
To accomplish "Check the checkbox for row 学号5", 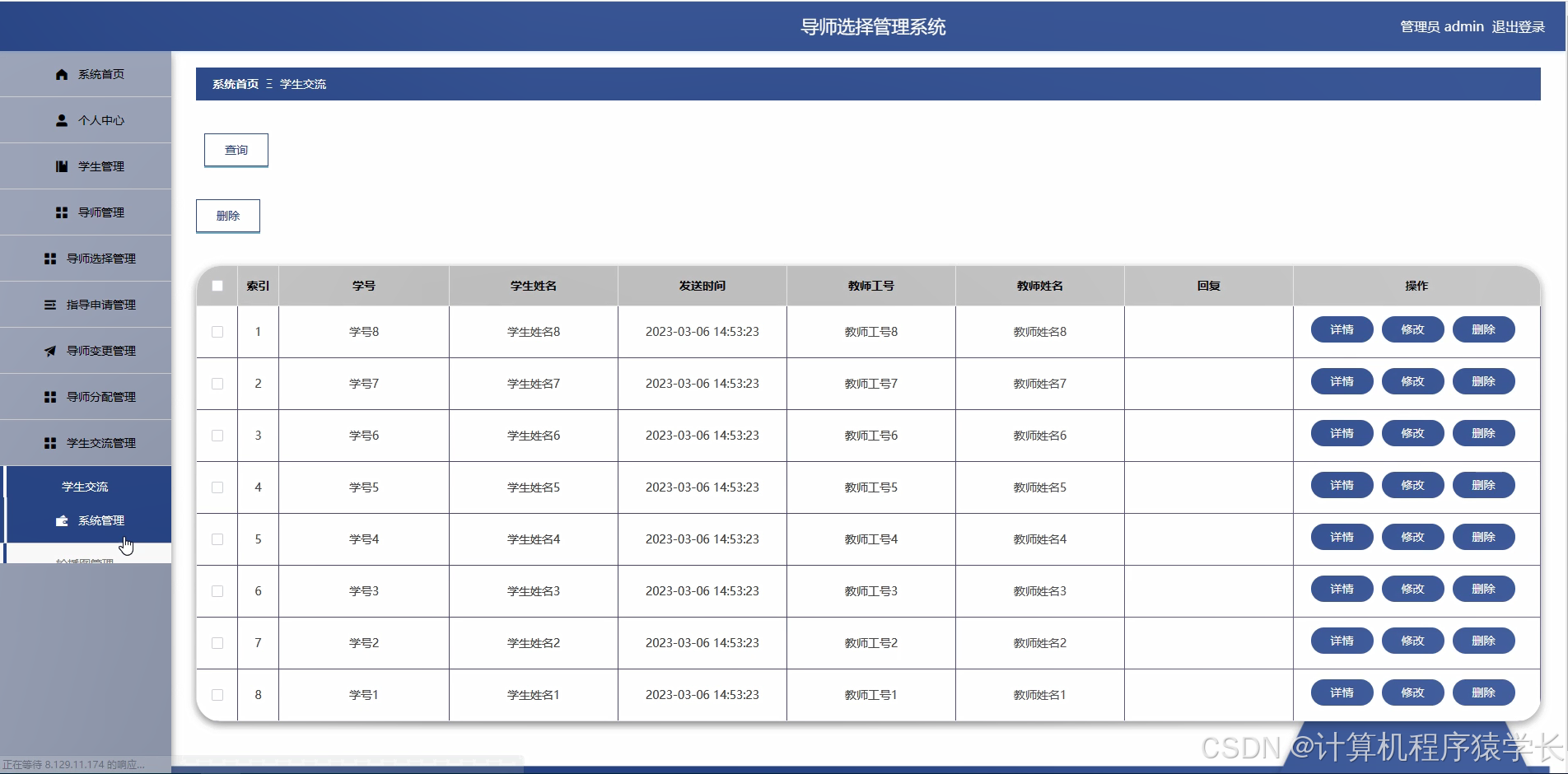I will tap(217, 487).
